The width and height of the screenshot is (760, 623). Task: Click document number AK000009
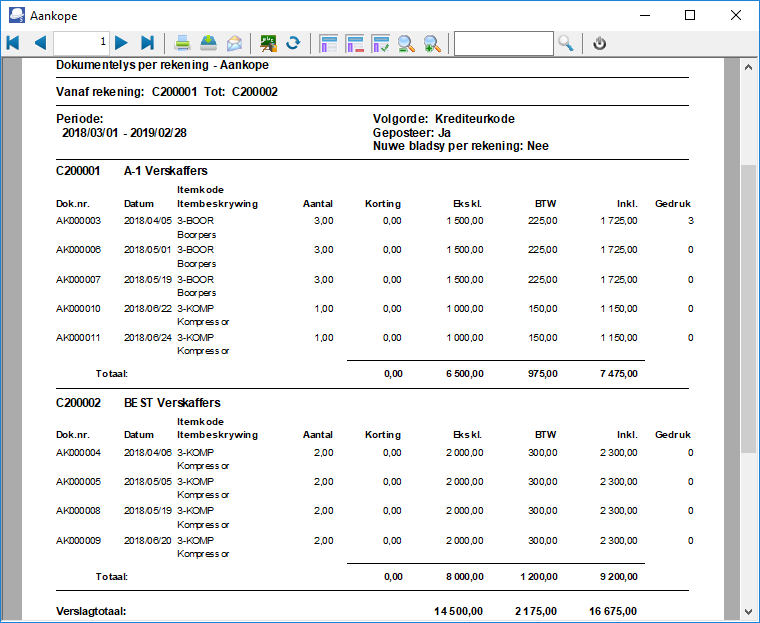click(x=79, y=541)
